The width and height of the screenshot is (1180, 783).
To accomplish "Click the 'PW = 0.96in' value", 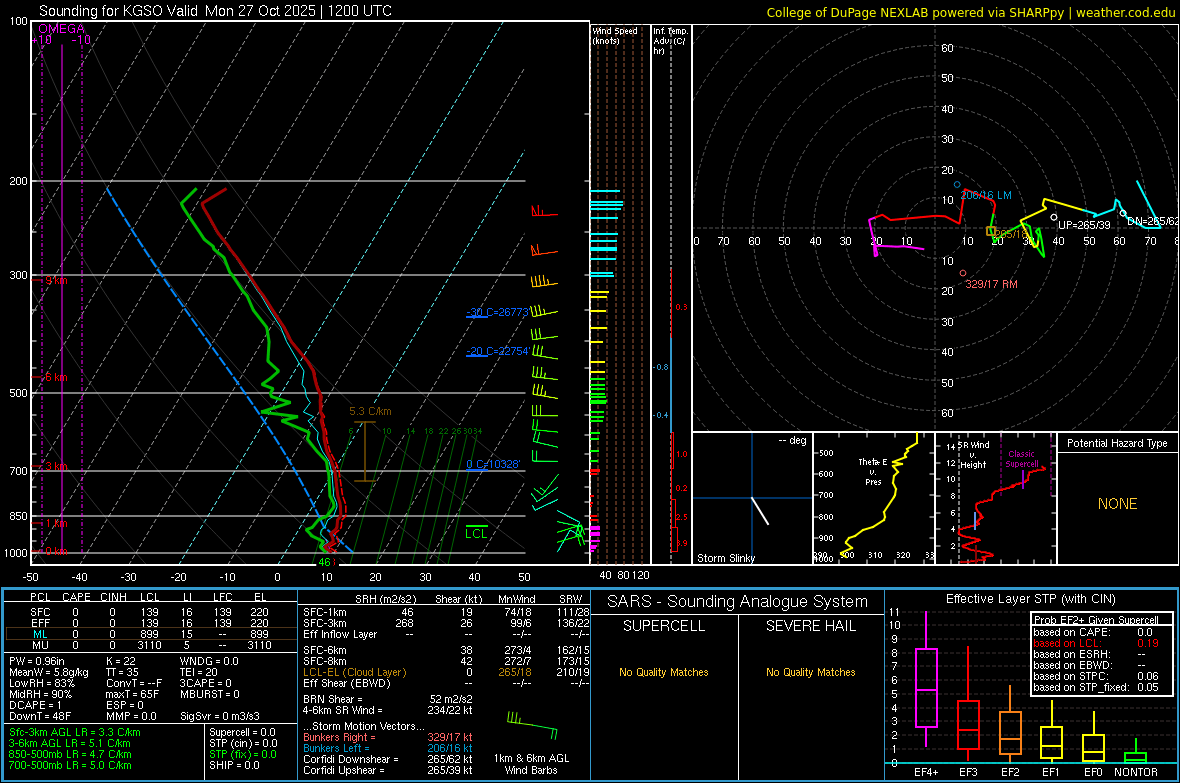I will [x=36, y=661].
